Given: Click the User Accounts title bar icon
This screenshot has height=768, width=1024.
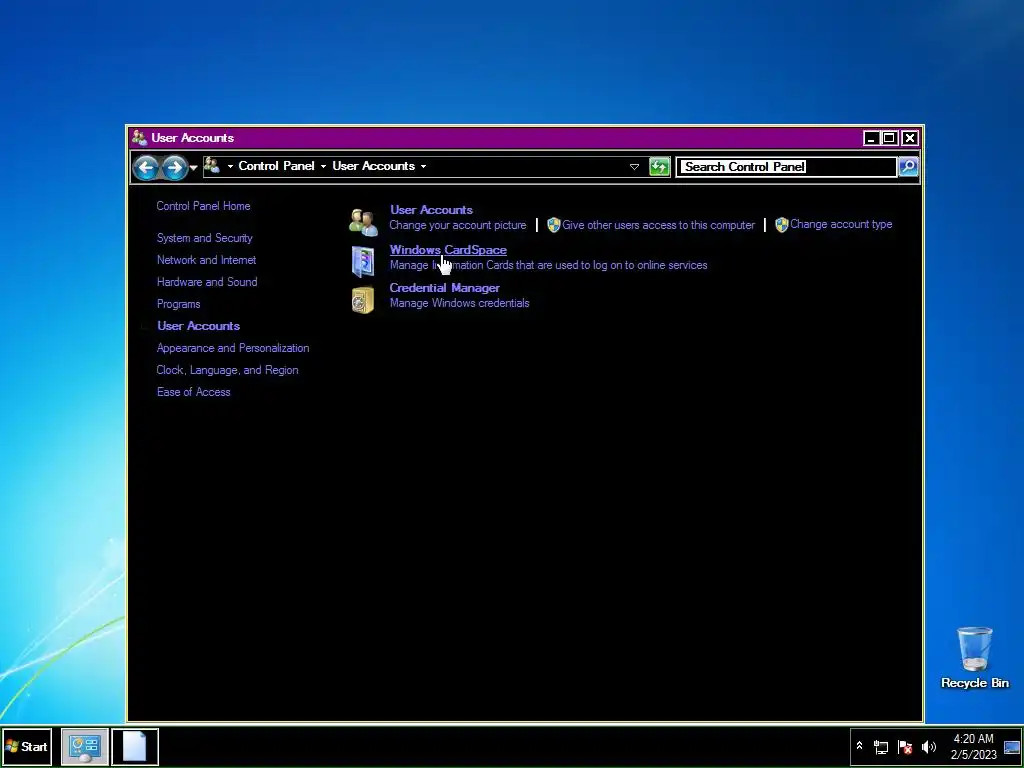Looking at the screenshot, I should 139,138.
